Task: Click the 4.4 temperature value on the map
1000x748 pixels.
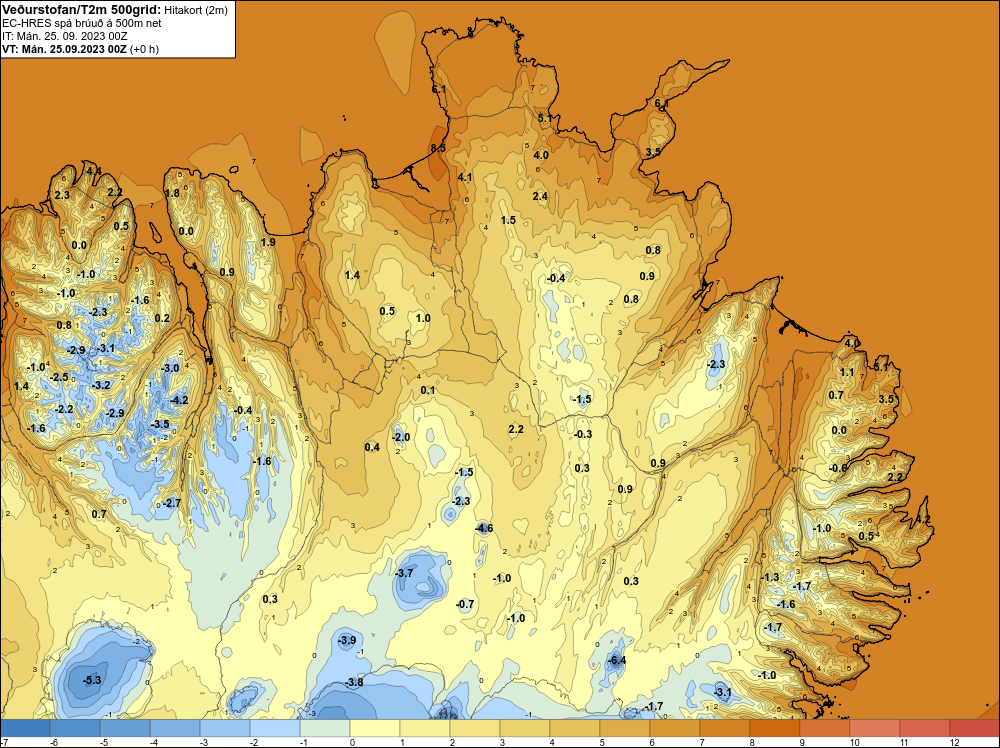Action: click(94, 170)
